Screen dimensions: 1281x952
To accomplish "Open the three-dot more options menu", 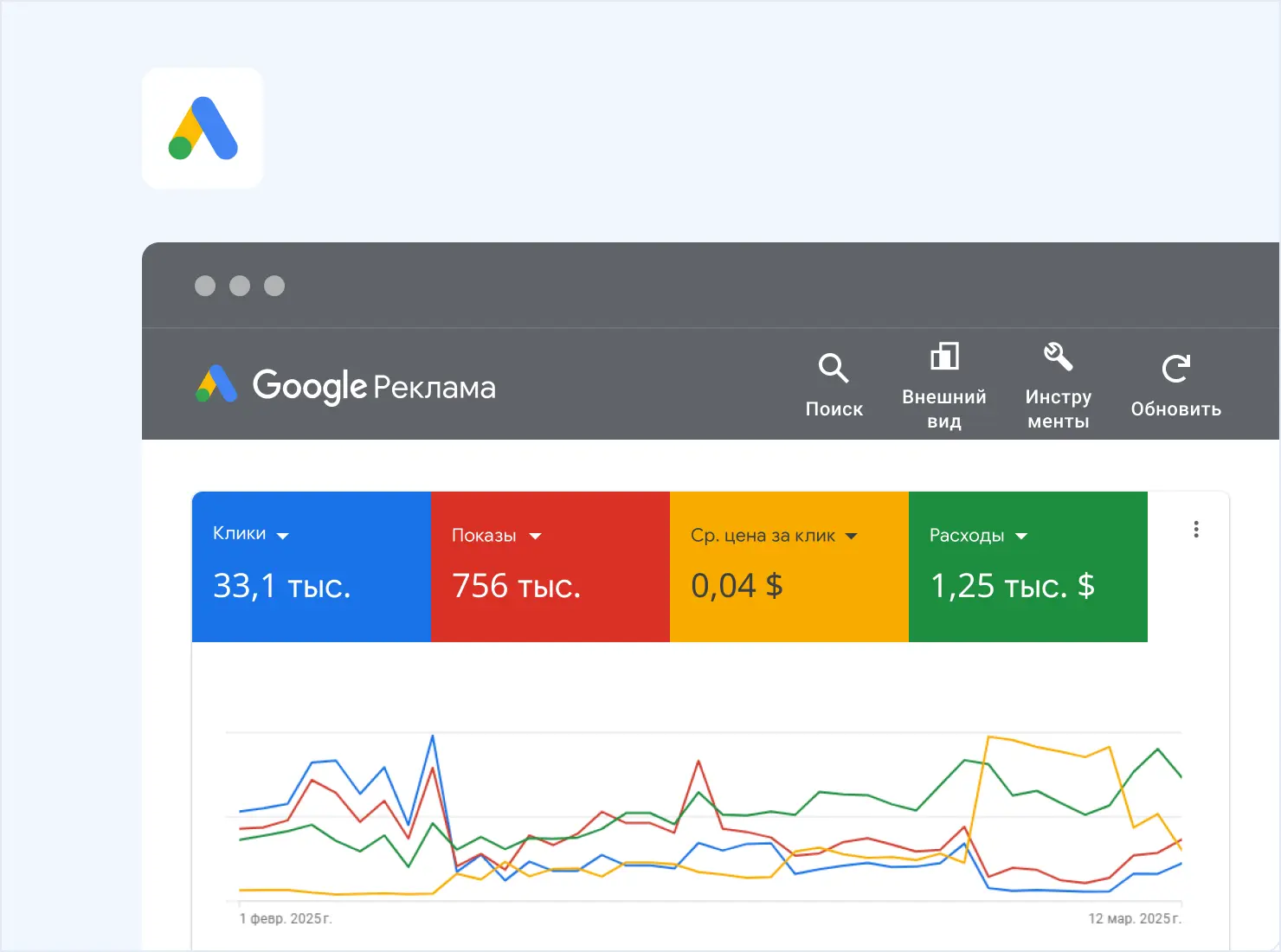I will pyautogui.click(x=1196, y=530).
